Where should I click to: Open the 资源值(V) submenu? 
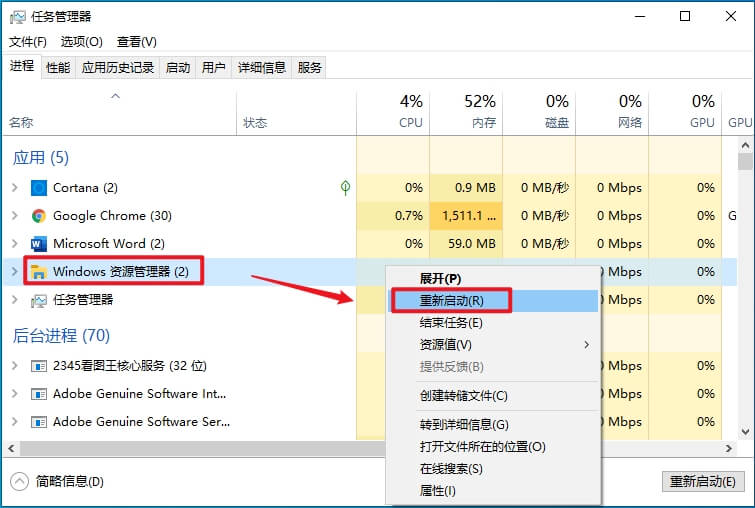pyautogui.click(x=446, y=344)
